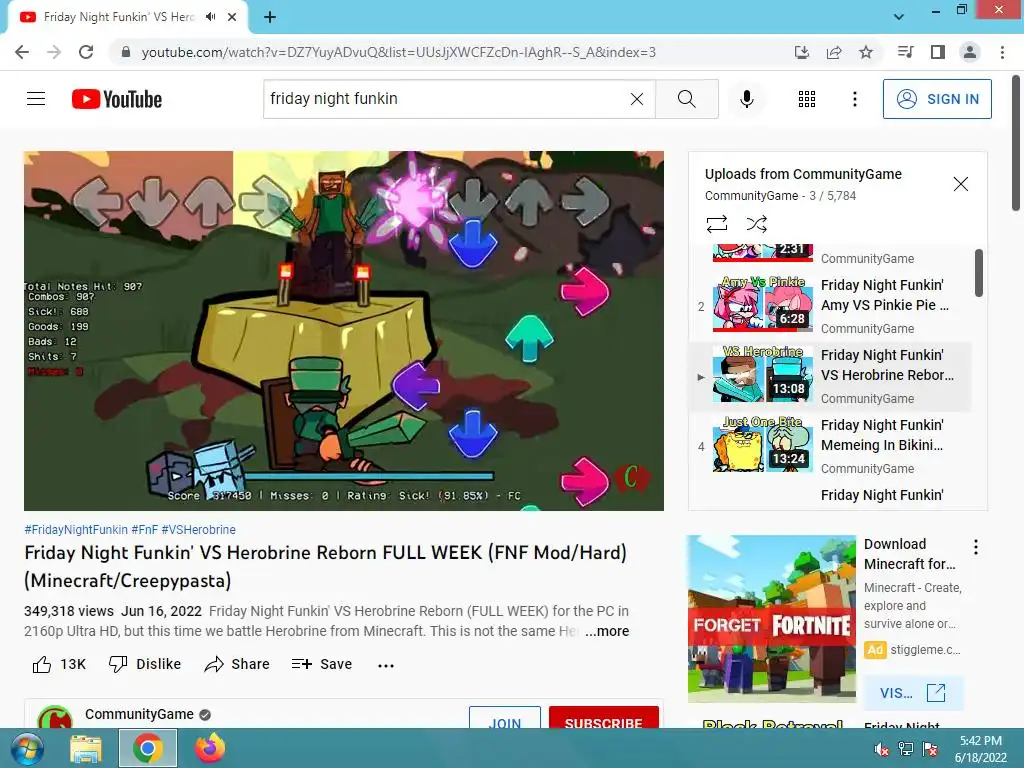Viewport: 1024px width, 768px height.
Task: Click the page vertical scrollbar
Action: (1016, 142)
